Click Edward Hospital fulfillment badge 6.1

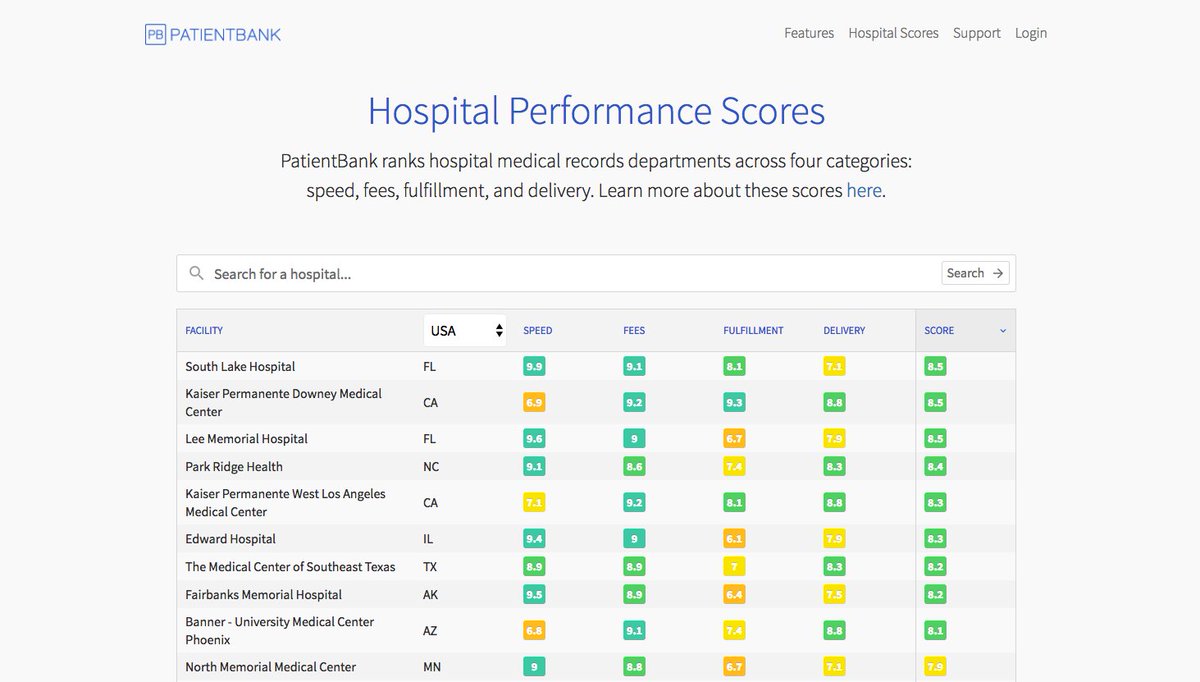(734, 539)
